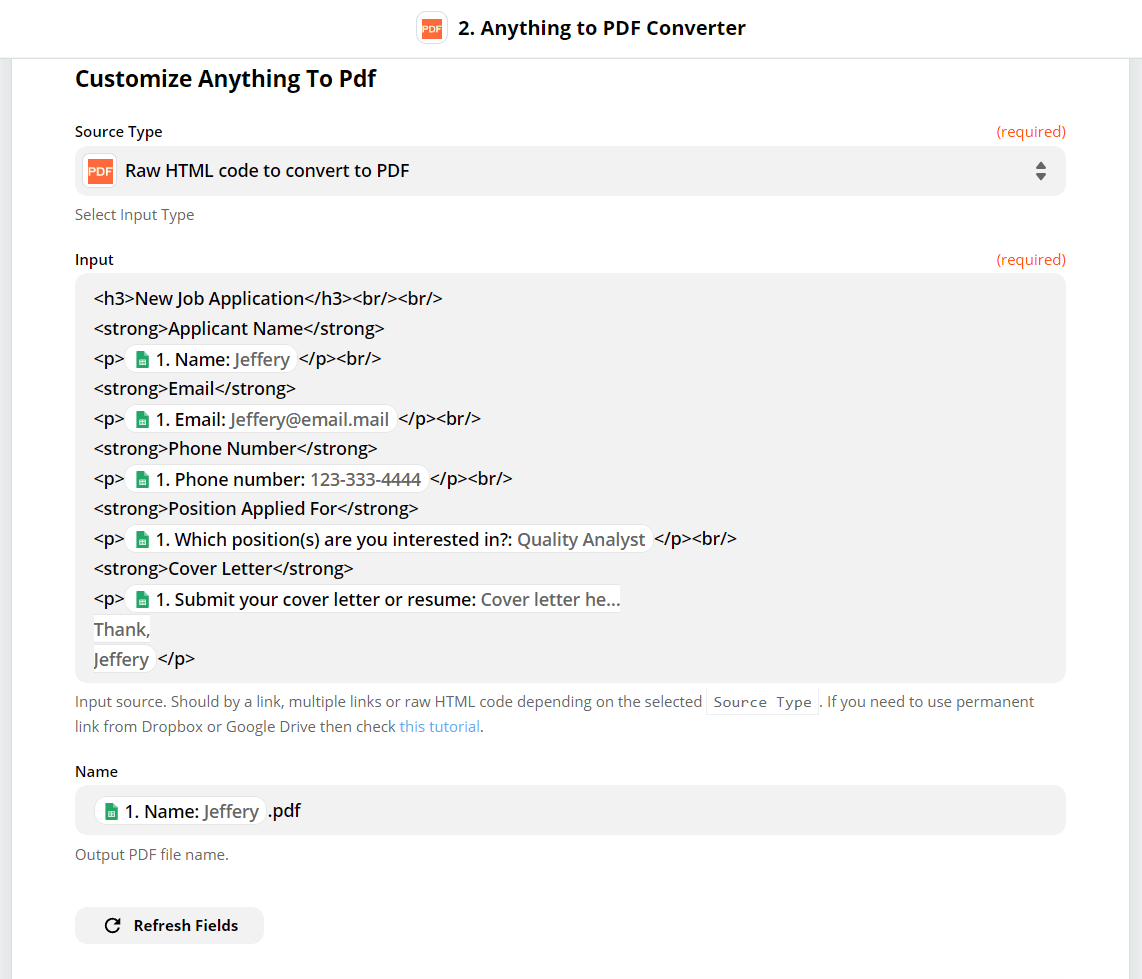1142x979 pixels.
Task: Click the up-down chevron on Source Type
Action: point(1041,171)
